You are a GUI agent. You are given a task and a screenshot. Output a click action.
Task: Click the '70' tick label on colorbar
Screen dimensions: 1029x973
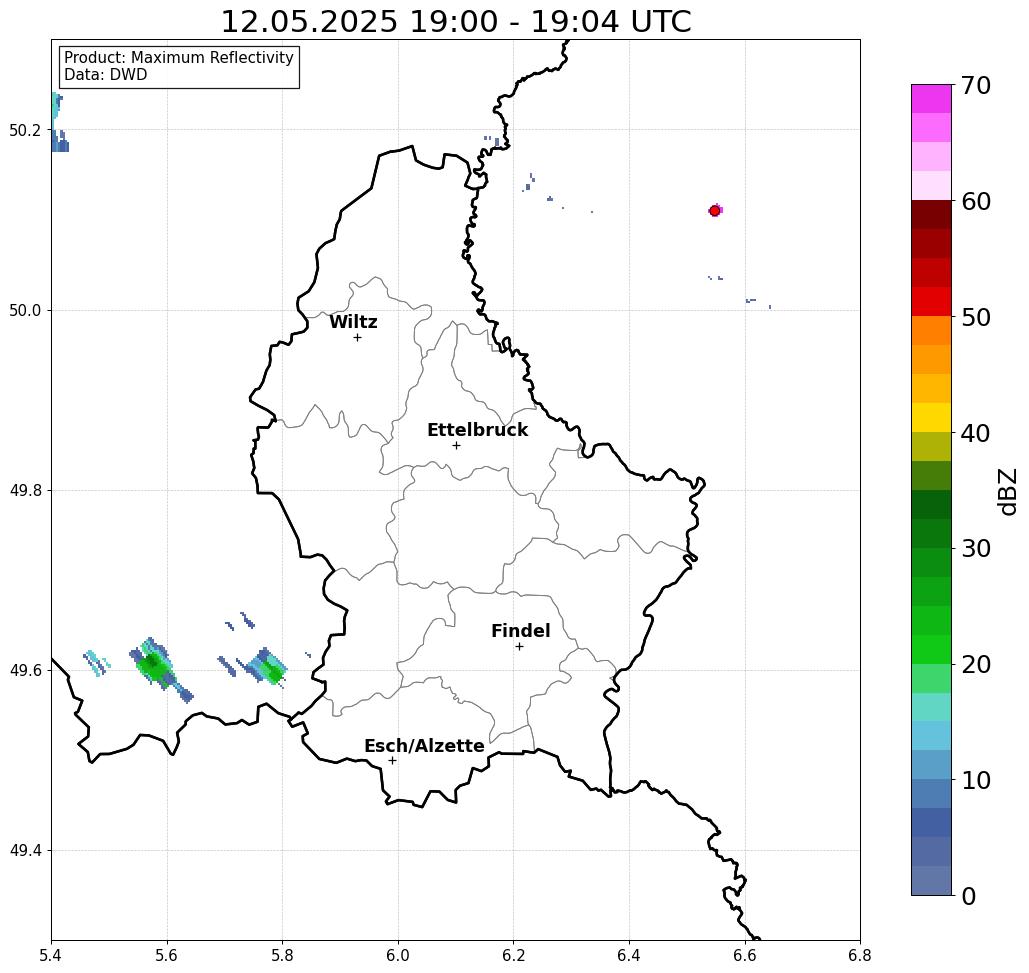975,85
